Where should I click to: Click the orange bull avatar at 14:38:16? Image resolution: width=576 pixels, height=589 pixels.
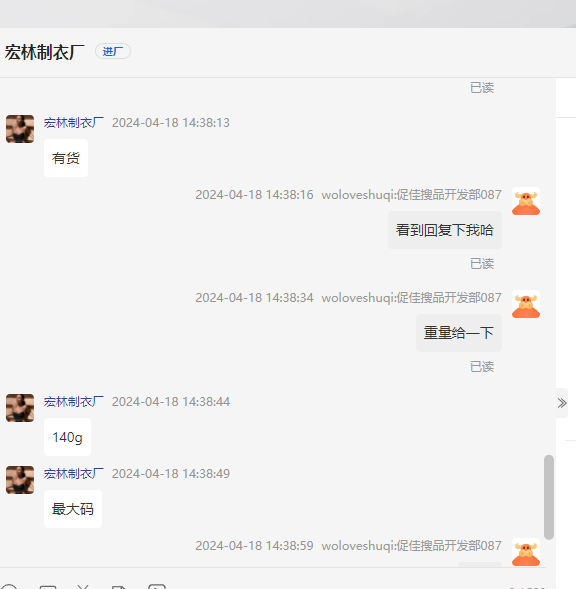[x=526, y=201]
